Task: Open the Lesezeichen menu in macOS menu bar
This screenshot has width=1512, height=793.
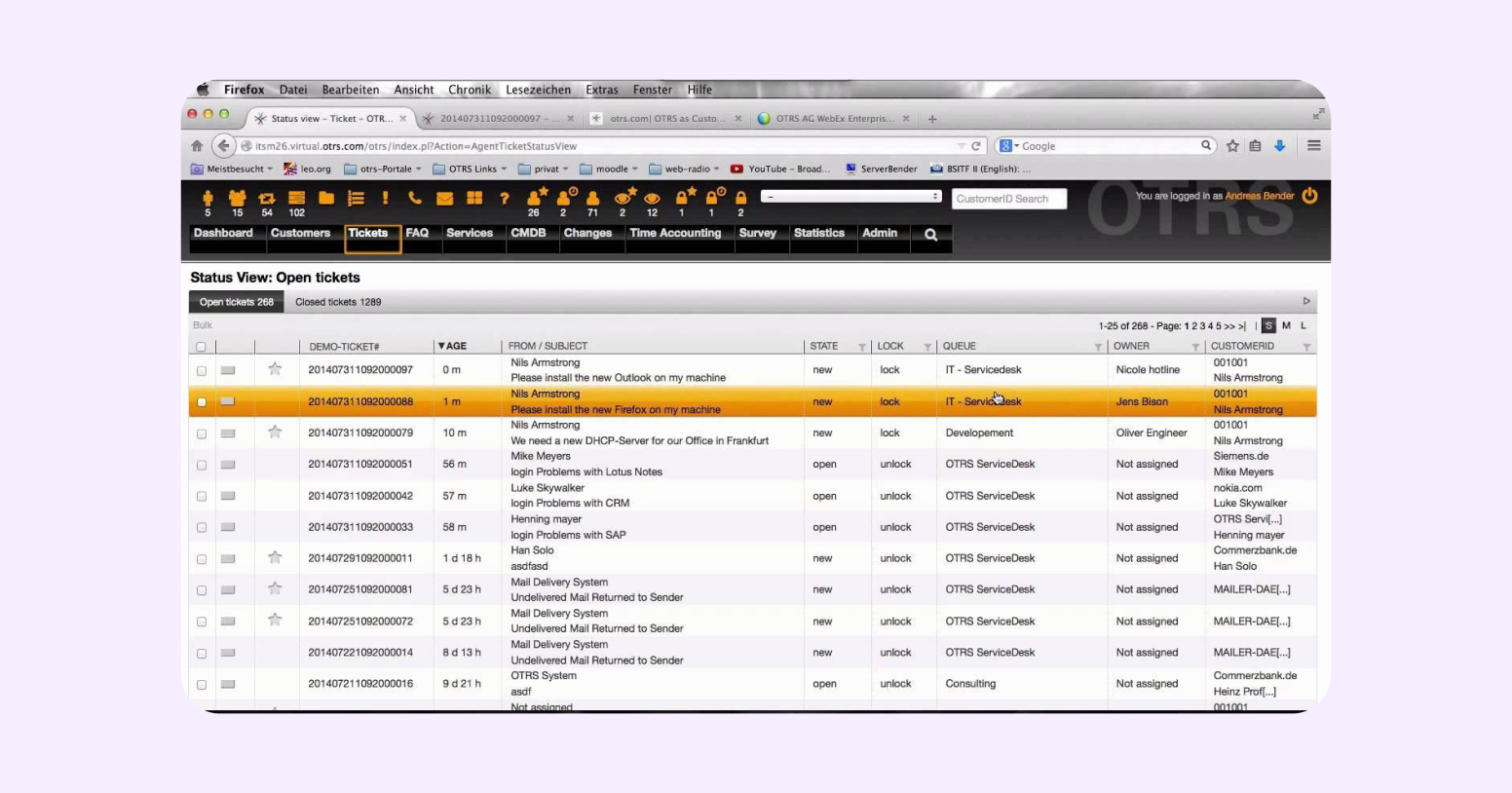Action: coord(538,90)
